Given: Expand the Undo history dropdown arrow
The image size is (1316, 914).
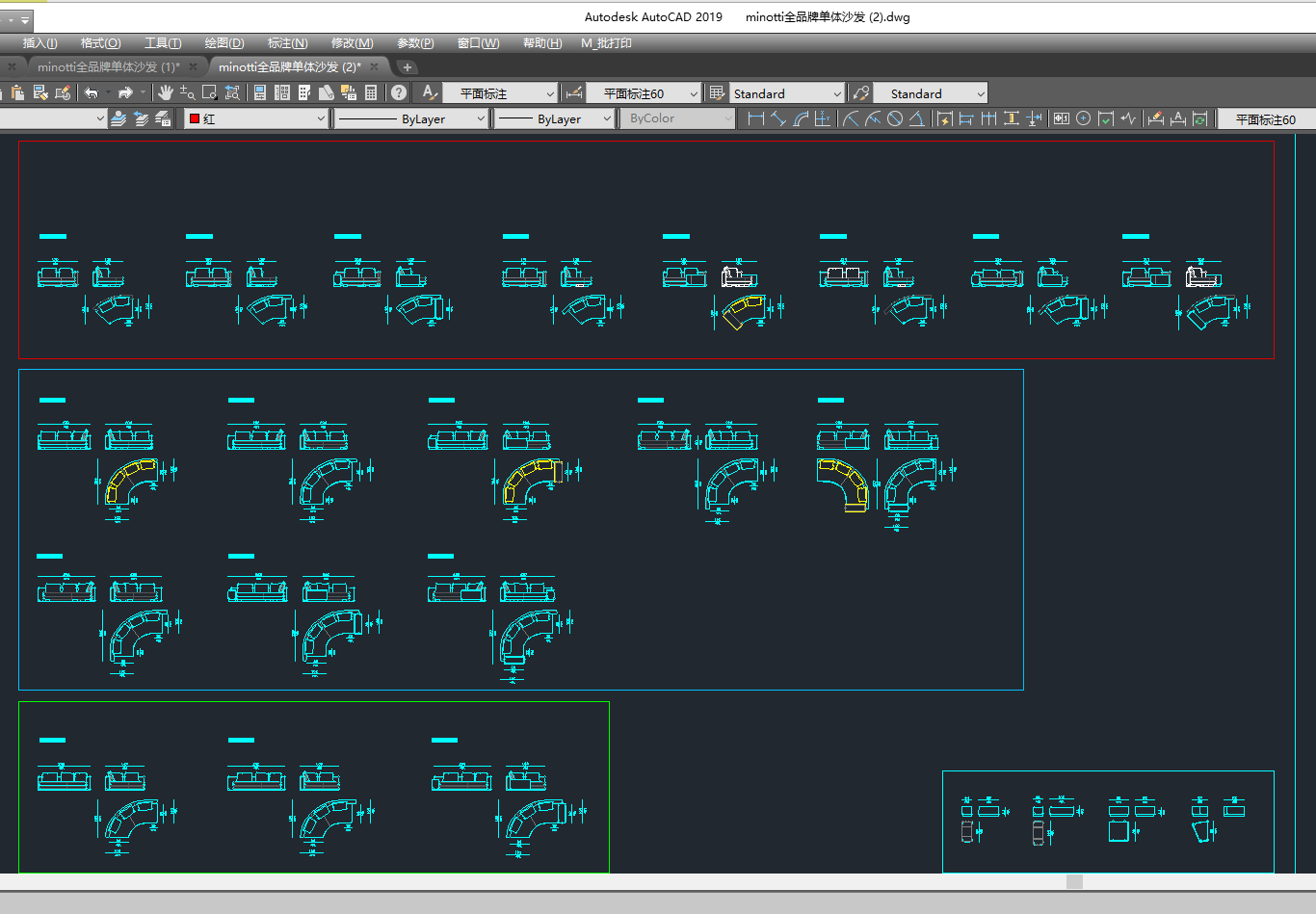Looking at the screenshot, I should (107, 92).
